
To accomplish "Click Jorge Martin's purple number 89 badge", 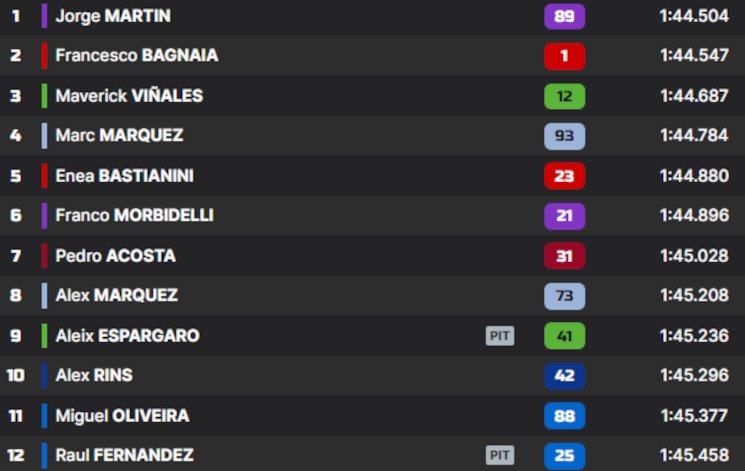I will point(564,16).
